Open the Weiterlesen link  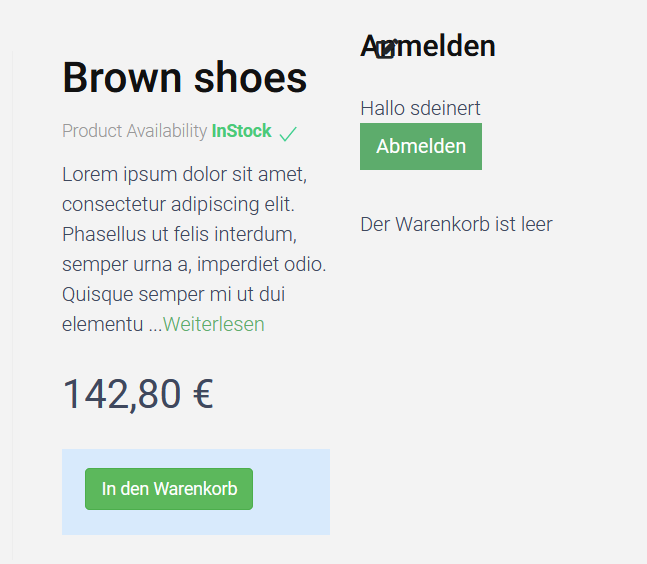tap(214, 325)
